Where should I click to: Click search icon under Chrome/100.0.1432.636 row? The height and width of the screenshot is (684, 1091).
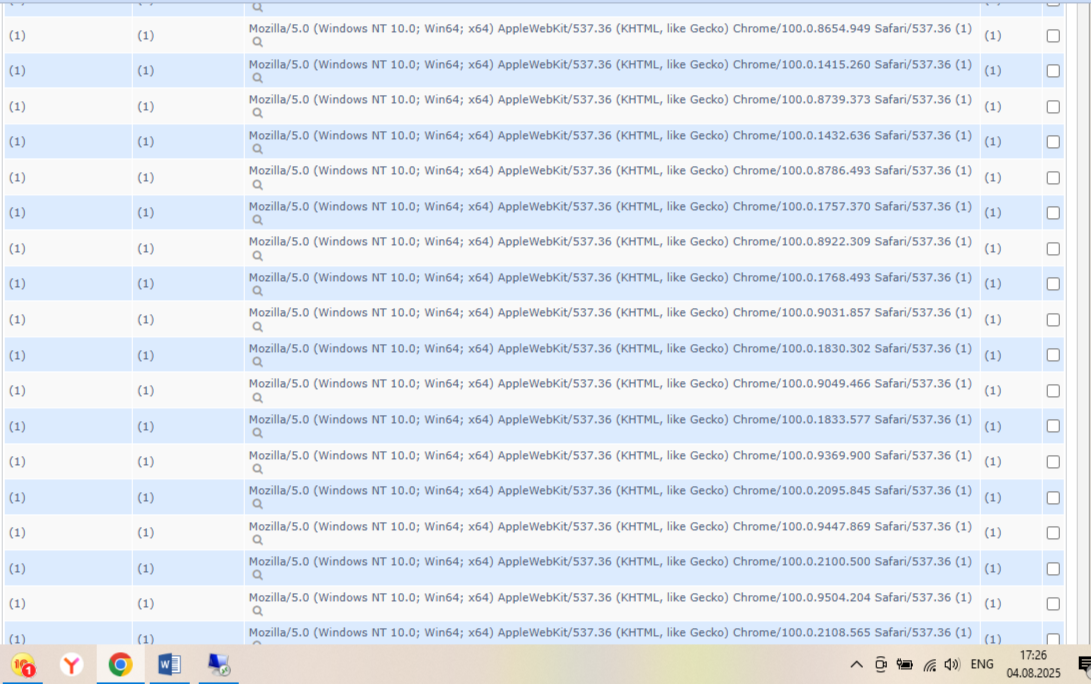(257, 149)
